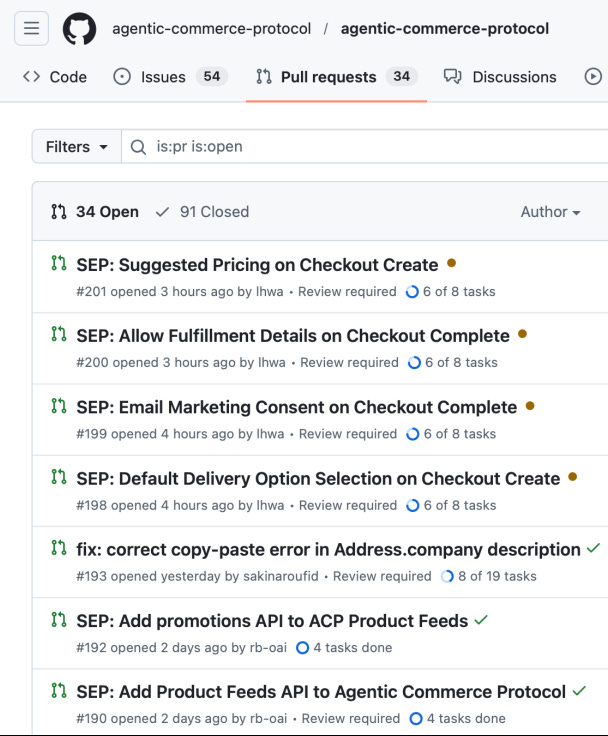Click the Discussions speech bubble icon
608x736 pixels.
pyautogui.click(x=453, y=77)
